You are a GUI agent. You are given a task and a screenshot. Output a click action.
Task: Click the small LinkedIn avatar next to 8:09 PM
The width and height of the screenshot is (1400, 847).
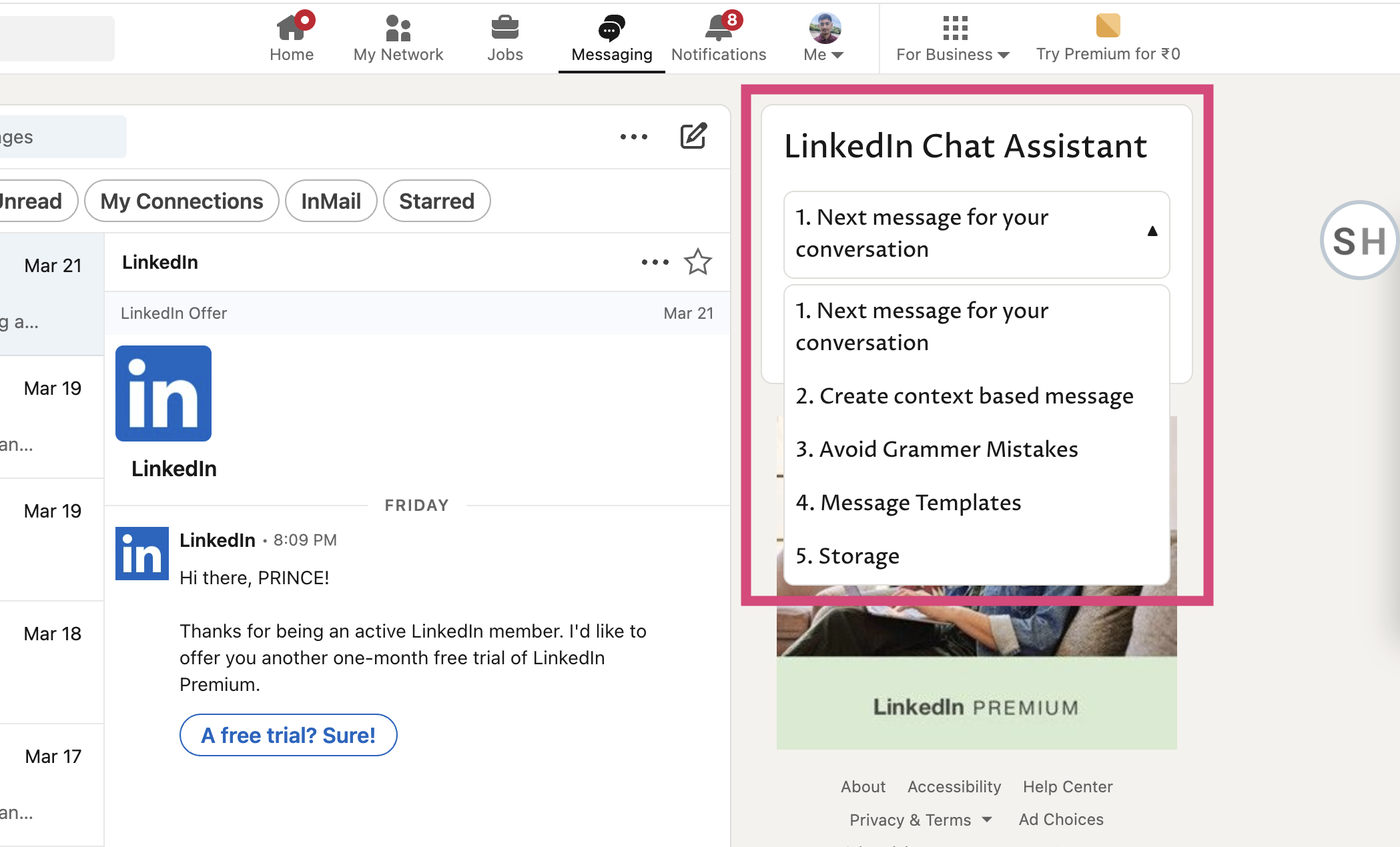click(x=142, y=554)
